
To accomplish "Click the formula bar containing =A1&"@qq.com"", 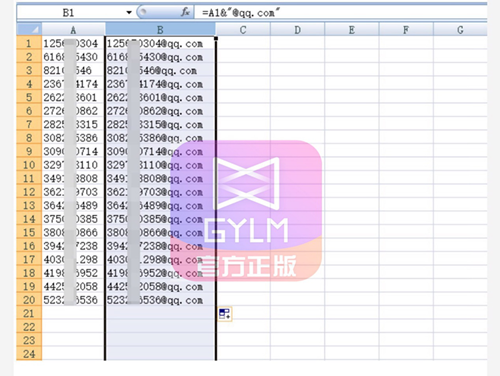I will click(x=340, y=13).
